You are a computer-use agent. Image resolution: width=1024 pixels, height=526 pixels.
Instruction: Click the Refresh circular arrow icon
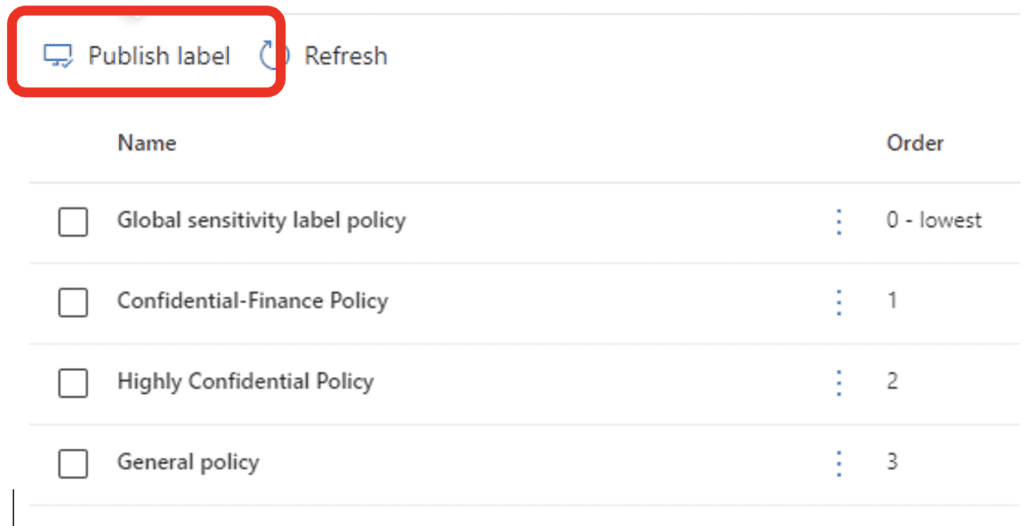click(274, 56)
